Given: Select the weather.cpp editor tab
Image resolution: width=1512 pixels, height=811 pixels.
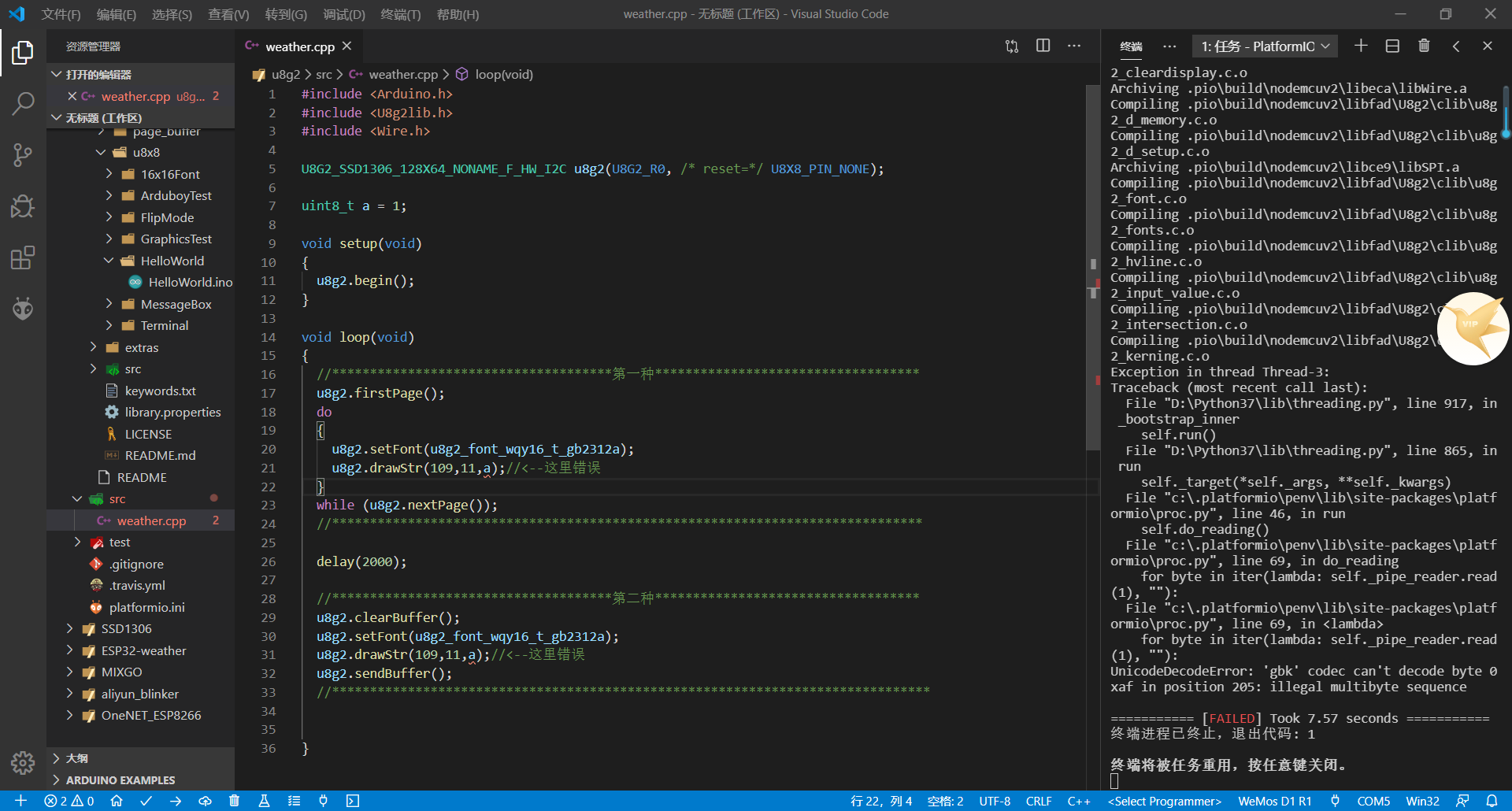Looking at the screenshot, I should 300,46.
